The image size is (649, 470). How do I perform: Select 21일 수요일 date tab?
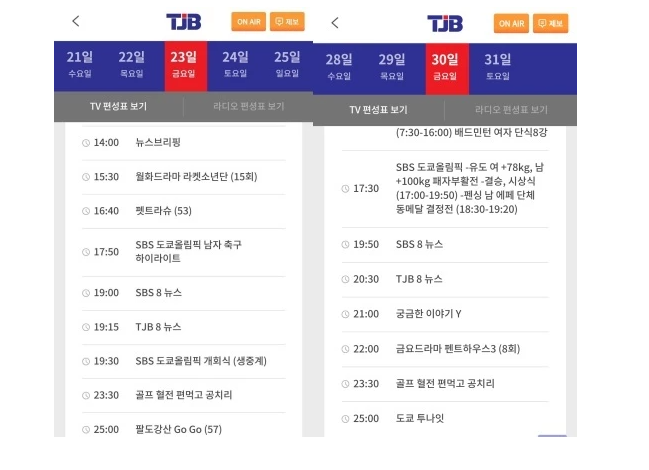(79, 64)
